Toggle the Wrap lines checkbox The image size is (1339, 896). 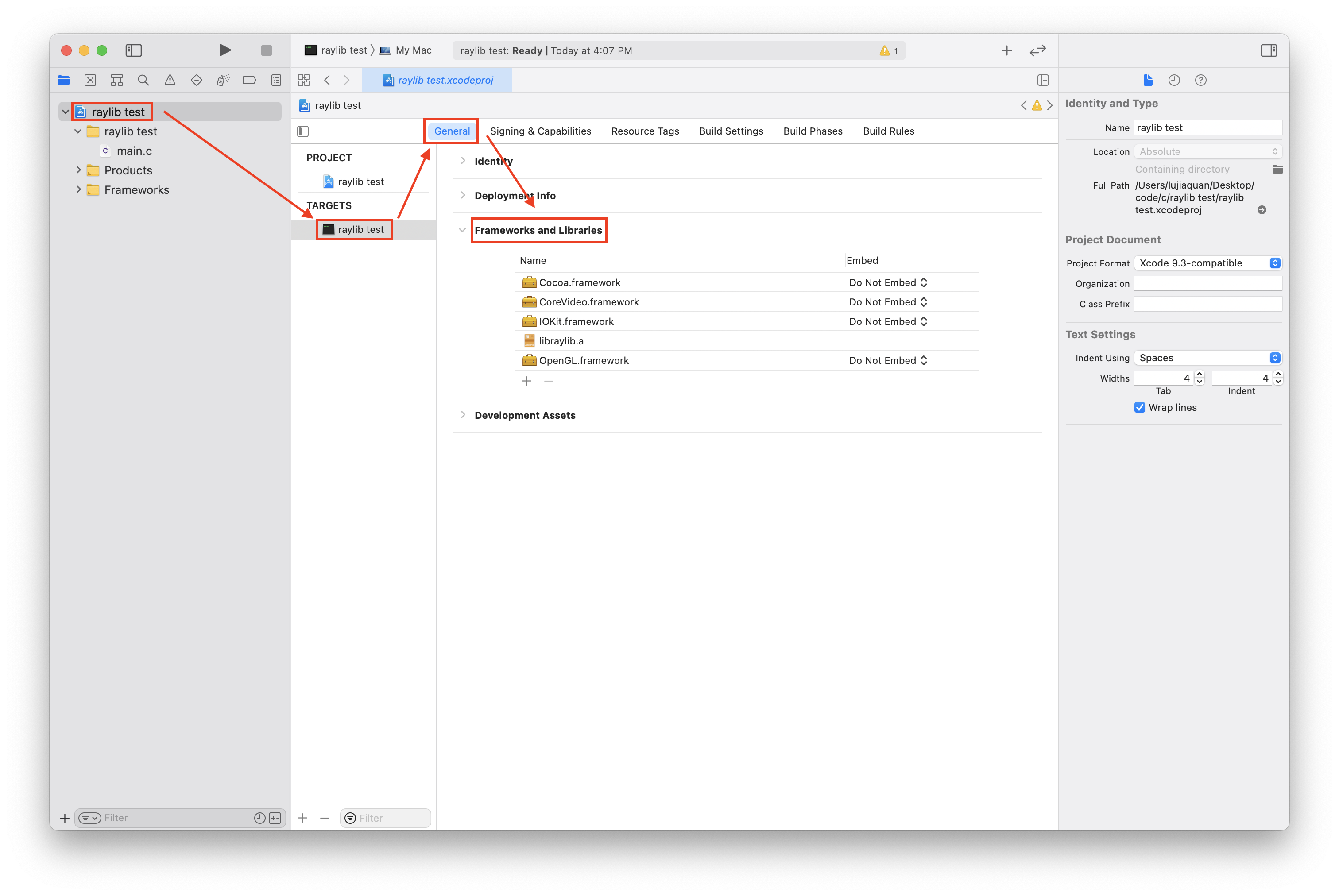[1139, 407]
